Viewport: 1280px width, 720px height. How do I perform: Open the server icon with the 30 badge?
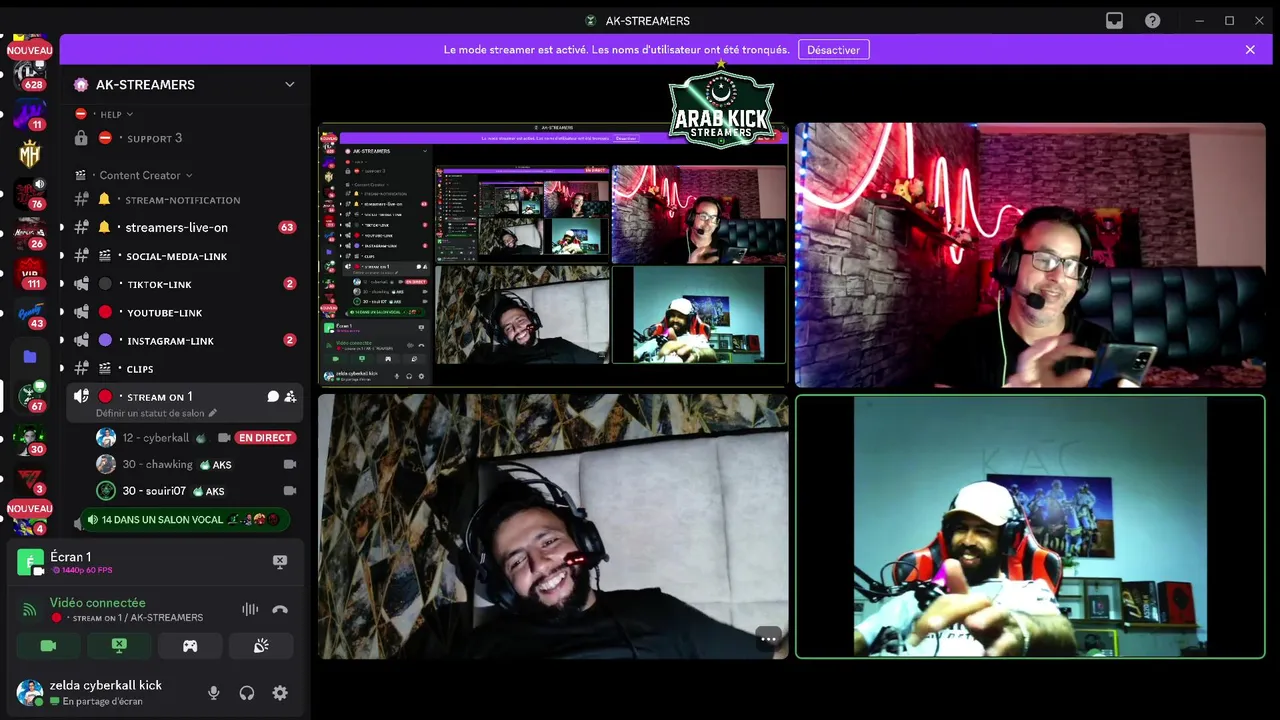pos(31,440)
